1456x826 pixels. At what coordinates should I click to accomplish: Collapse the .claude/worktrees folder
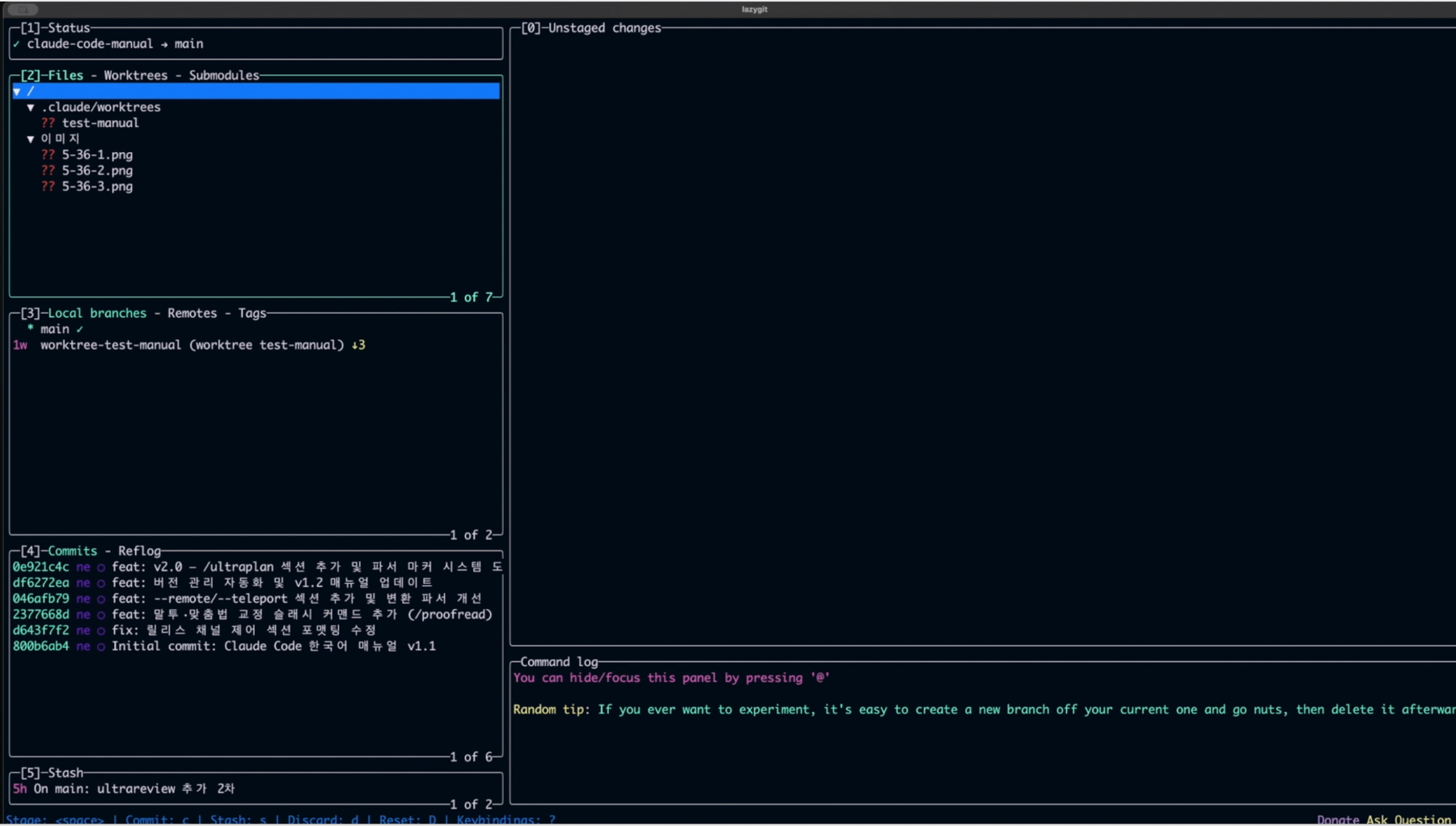click(31, 107)
